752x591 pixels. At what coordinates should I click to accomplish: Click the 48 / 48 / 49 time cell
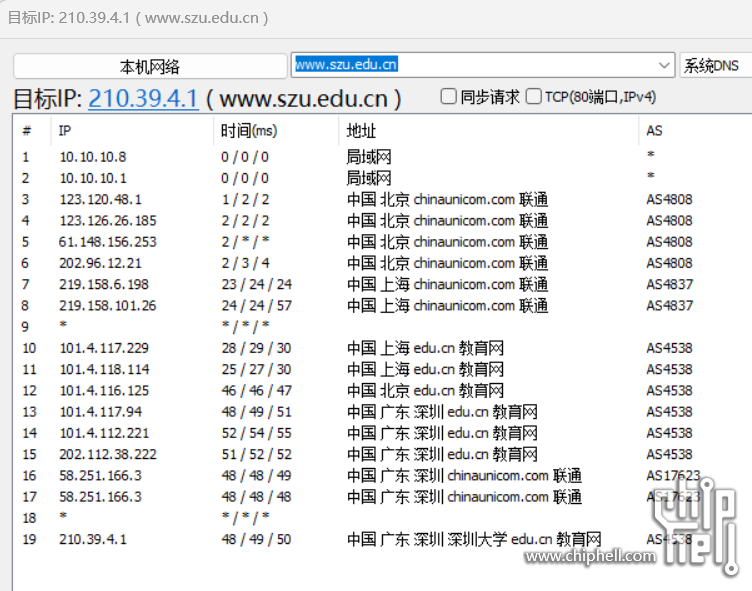click(x=257, y=475)
